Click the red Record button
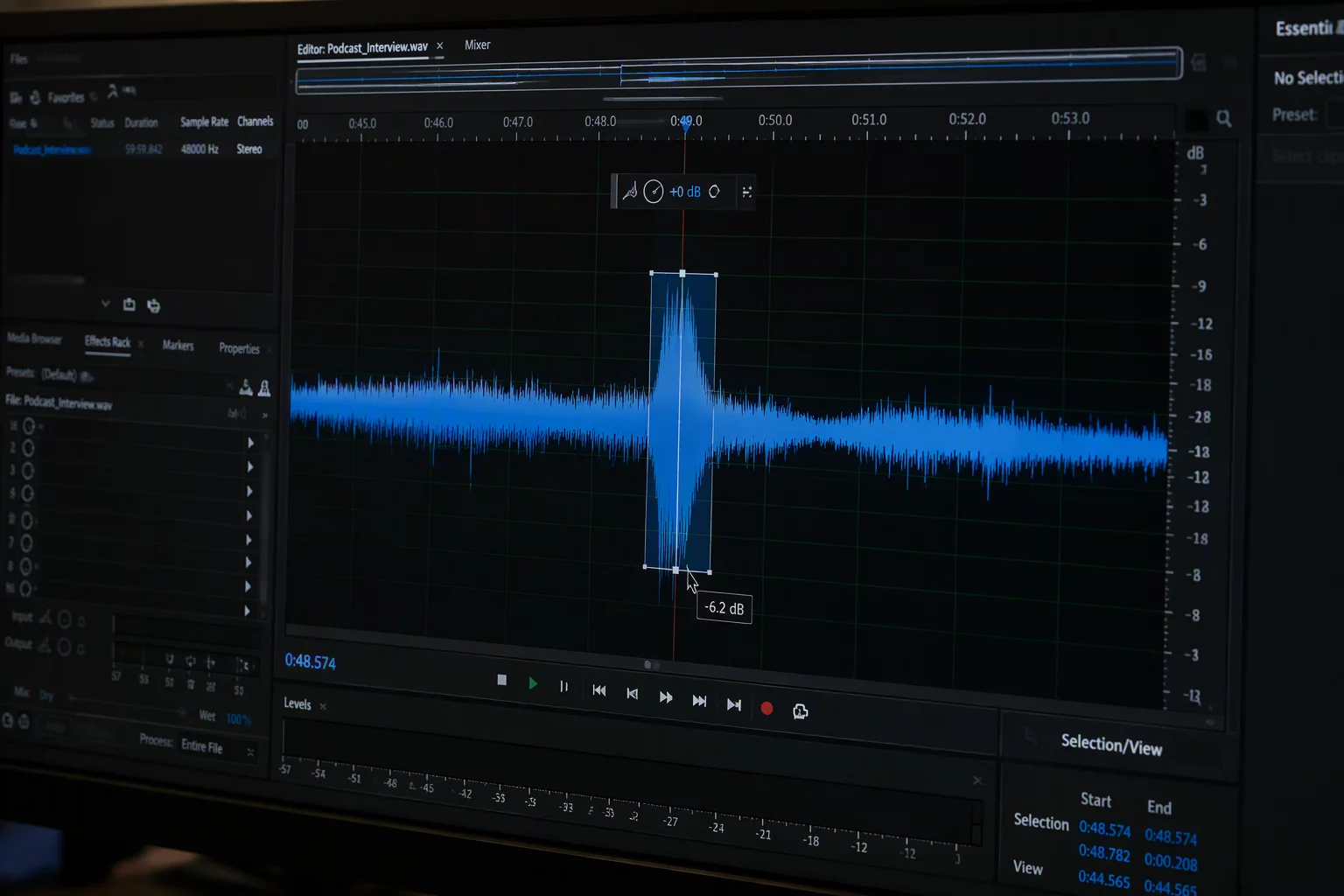The width and height of the screenshot is (1344, 896). pyautogui.click(x=766, y=709)
